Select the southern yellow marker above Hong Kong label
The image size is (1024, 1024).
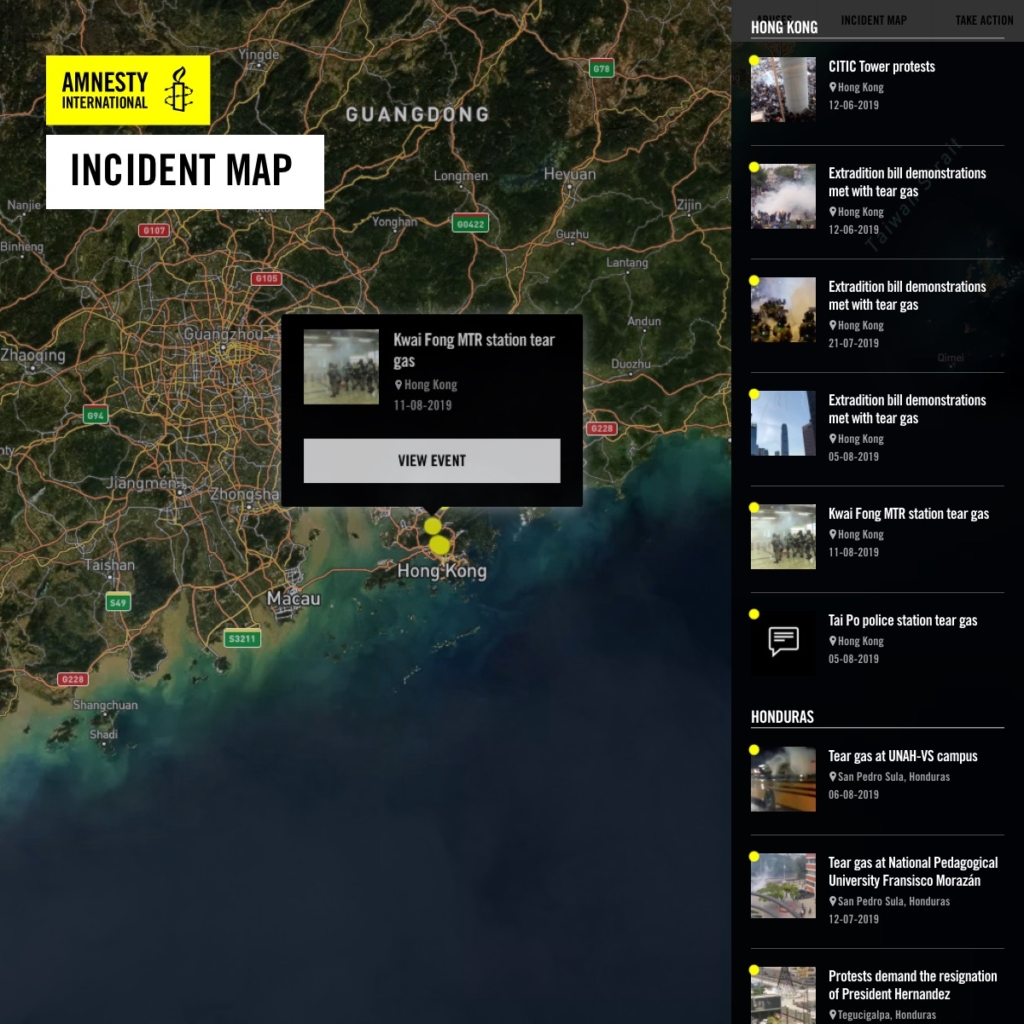(440, 545)
